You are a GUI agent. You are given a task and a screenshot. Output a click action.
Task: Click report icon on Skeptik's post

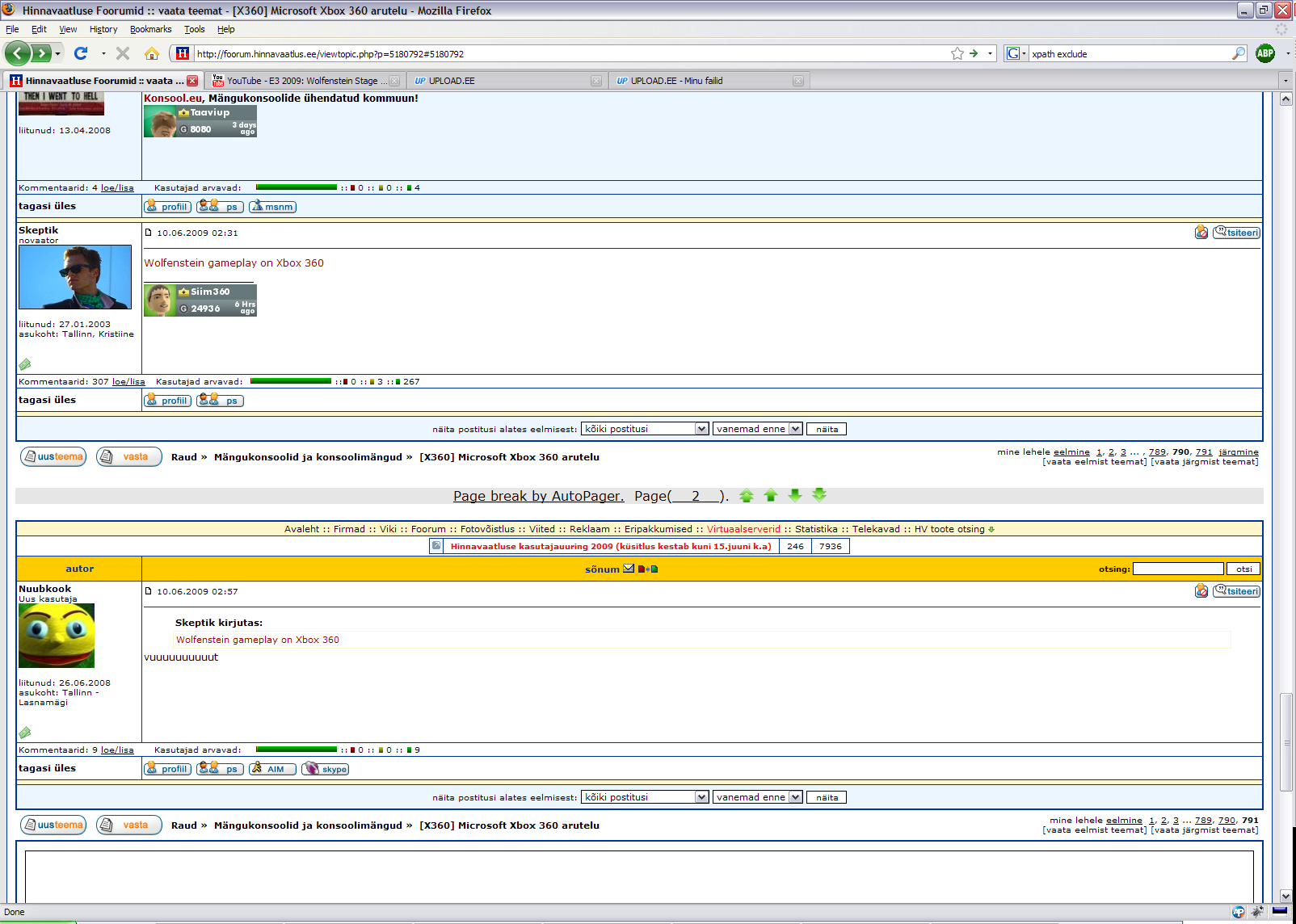click(x=1201, y=233)
